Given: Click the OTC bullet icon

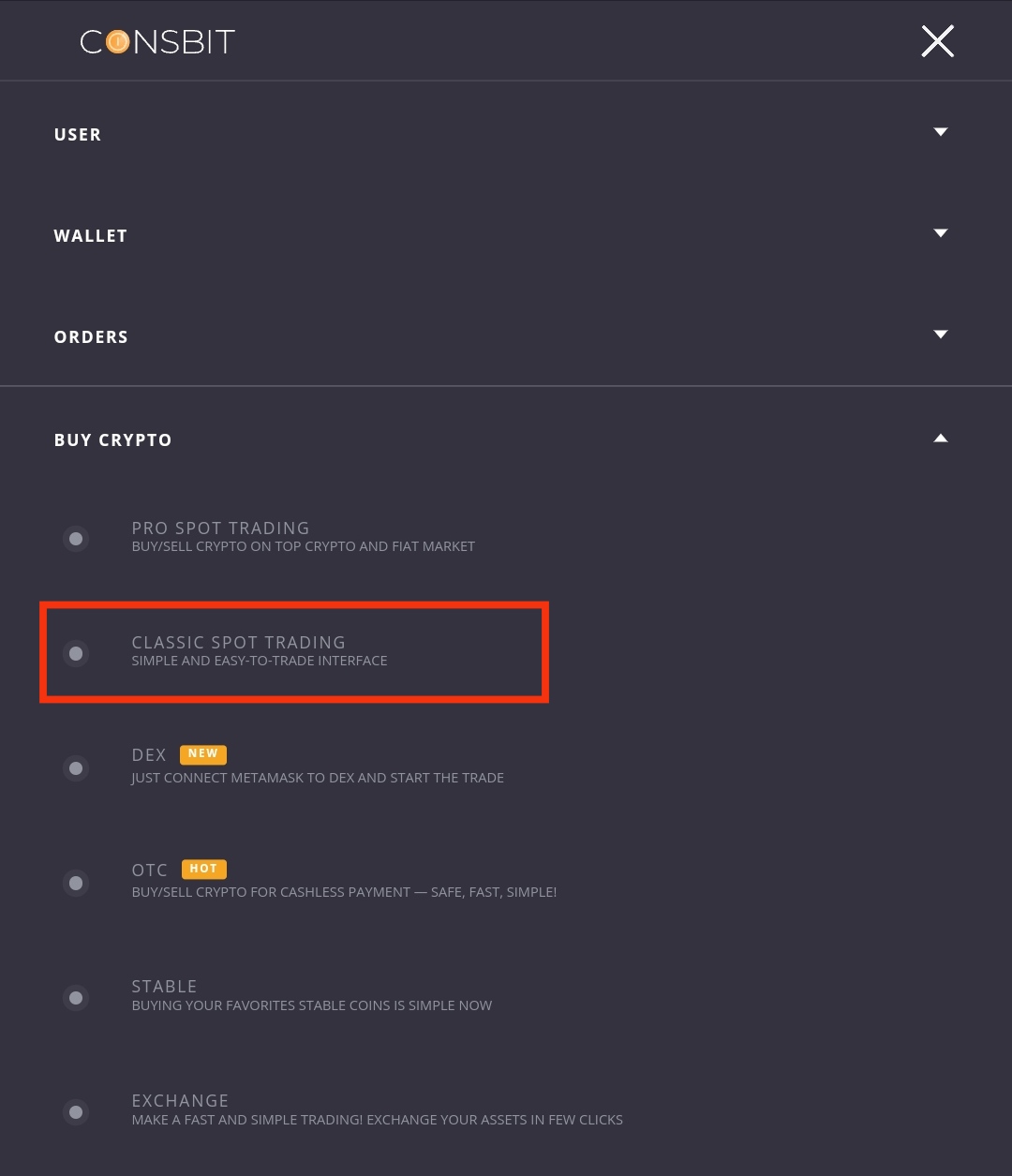Looking at the screenshot, I should pyautogui.click(x=76, y=883).
